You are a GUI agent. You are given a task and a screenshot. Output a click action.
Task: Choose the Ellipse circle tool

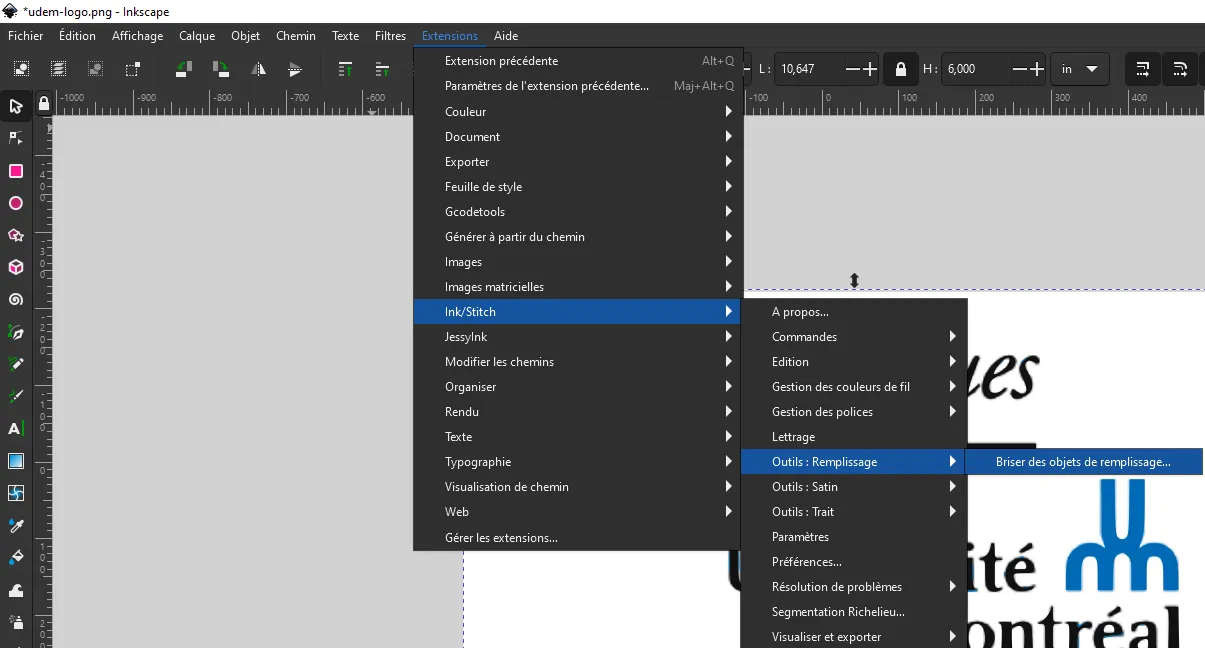tap(16, 203)
